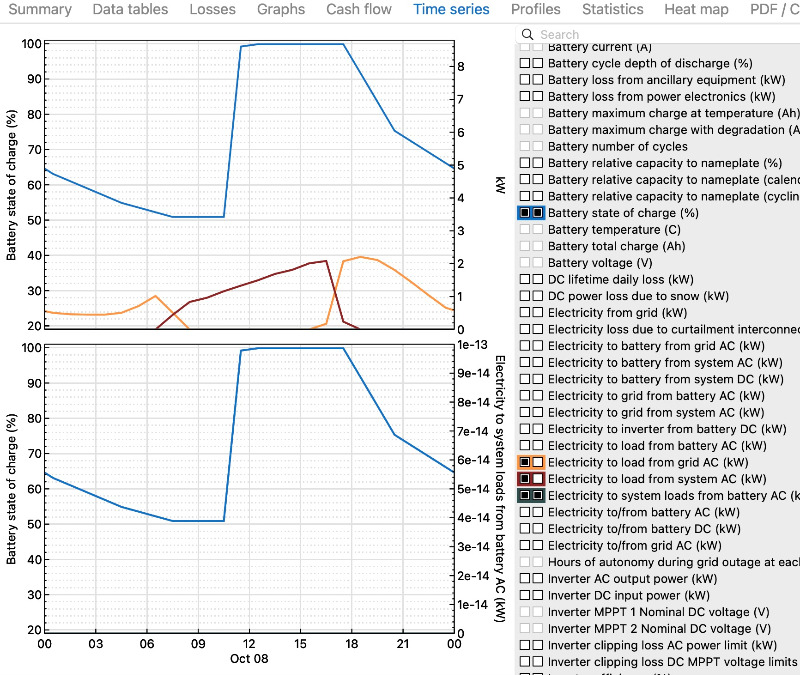The width and height of the screenshot is (800, 675).
Task: Enable left checkbox for Battery cycle depth of discharge
Action: coord(525,63)
